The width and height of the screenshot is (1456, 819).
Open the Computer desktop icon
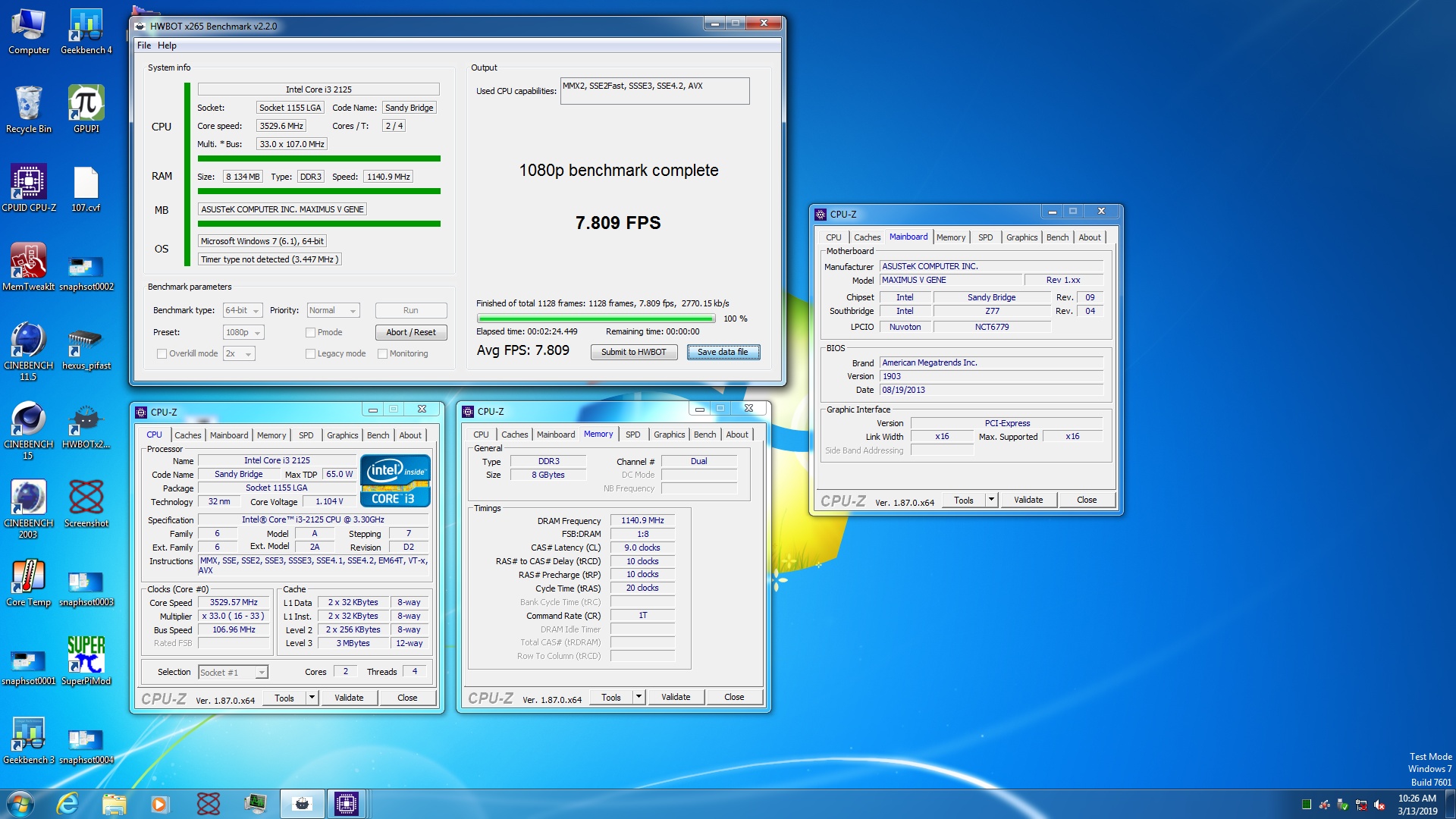coord(29,32)
